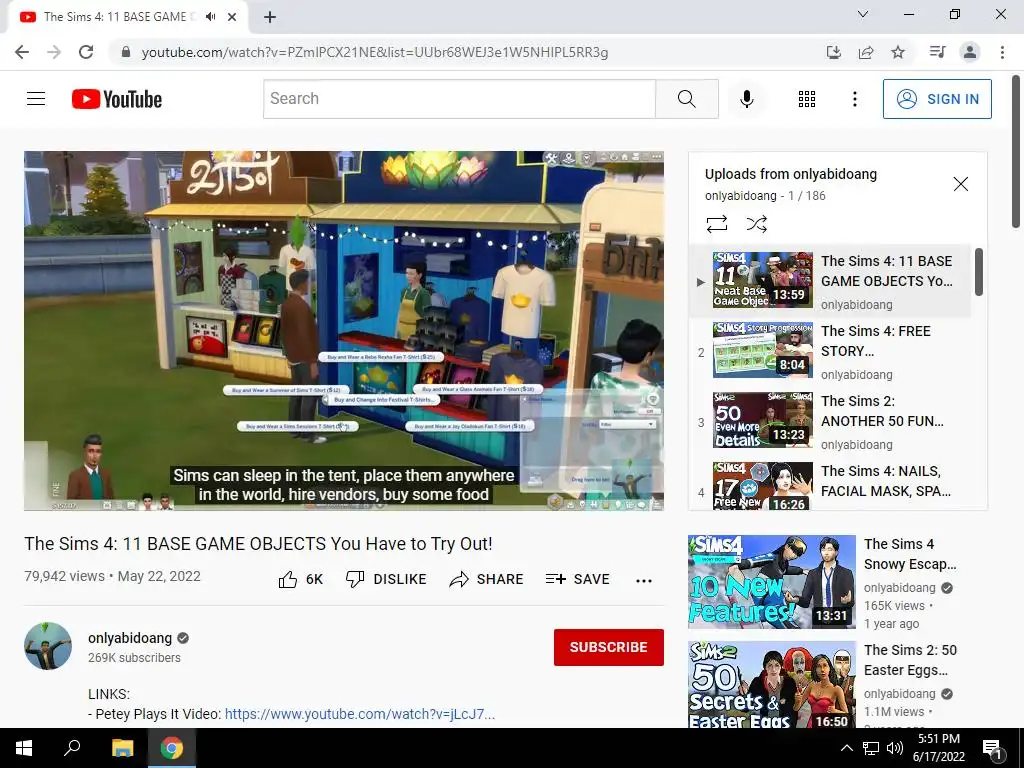Open the network tray icon
The width and height of the screenshot is (1024, 768).
tap(871, 748)
